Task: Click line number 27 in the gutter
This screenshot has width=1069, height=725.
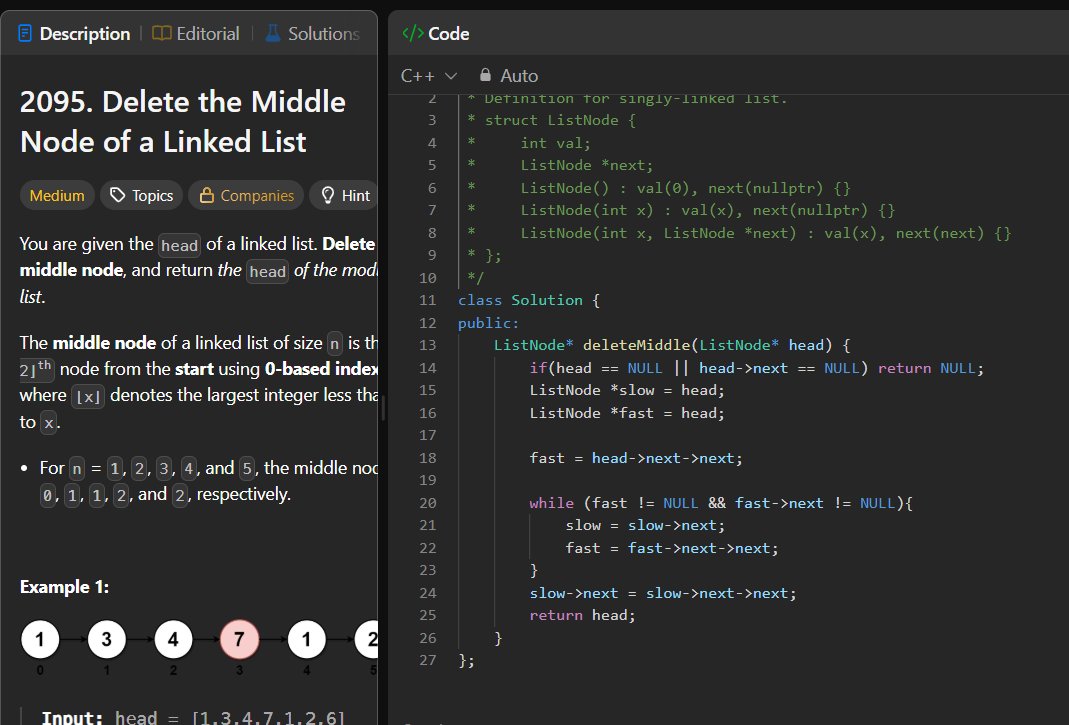Action: (x=427, y=660)
